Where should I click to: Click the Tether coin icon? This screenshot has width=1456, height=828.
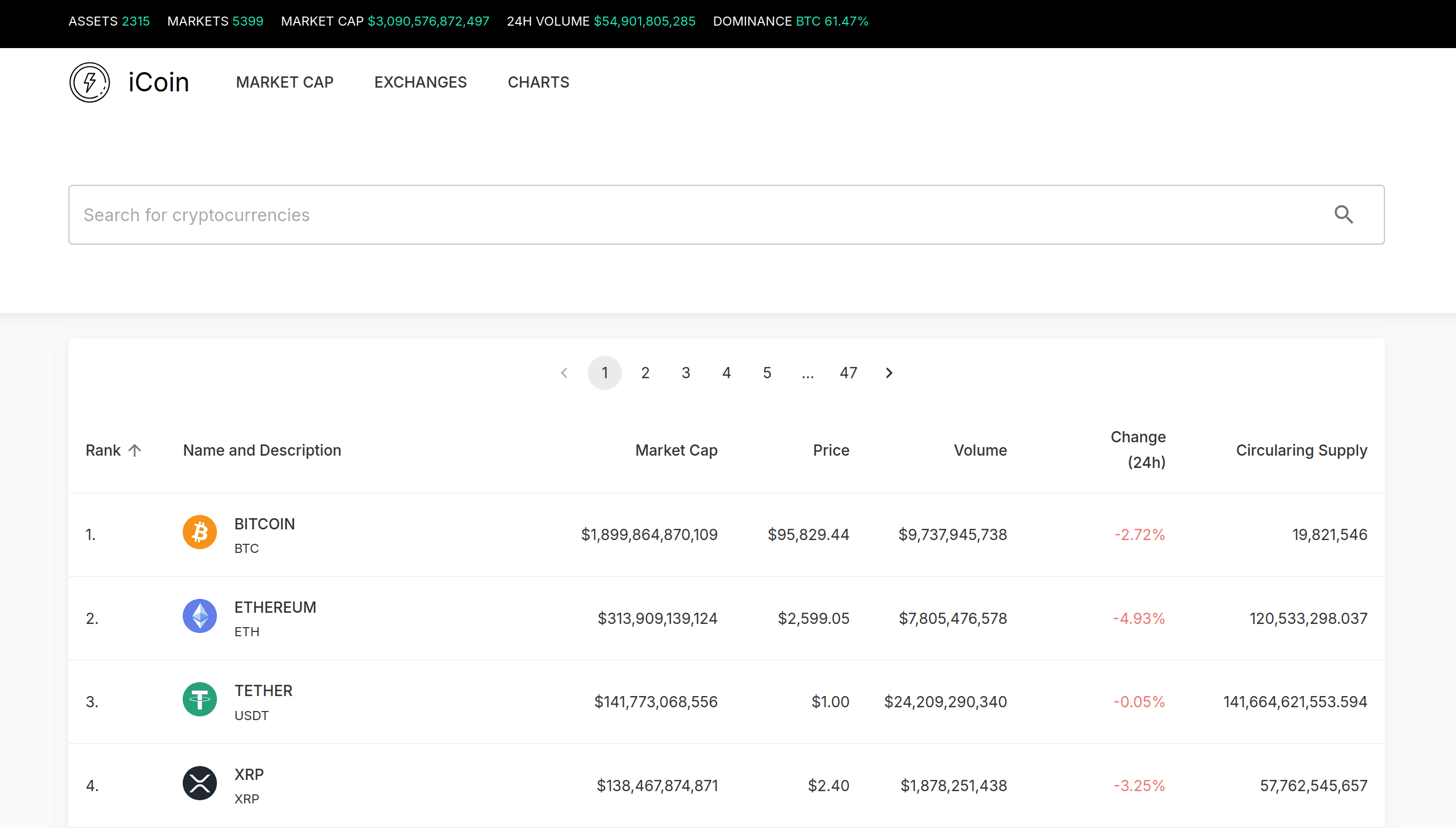200,699
